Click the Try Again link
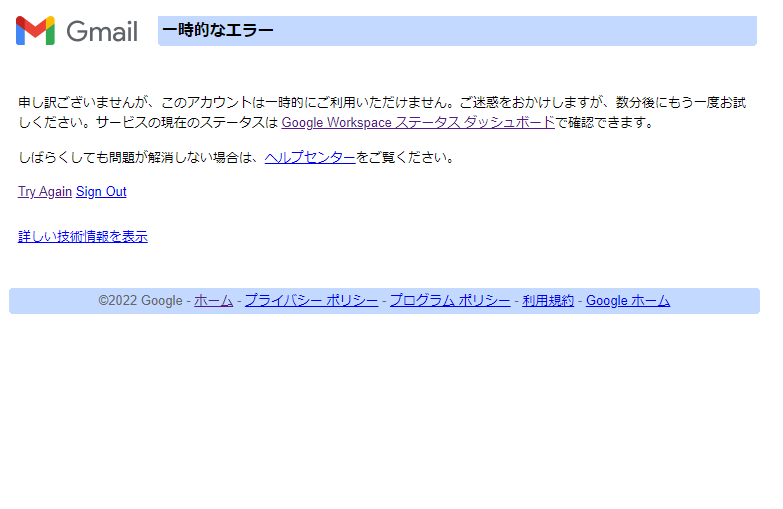Viewport: 783px width, 509px height. tap(45, 192)
